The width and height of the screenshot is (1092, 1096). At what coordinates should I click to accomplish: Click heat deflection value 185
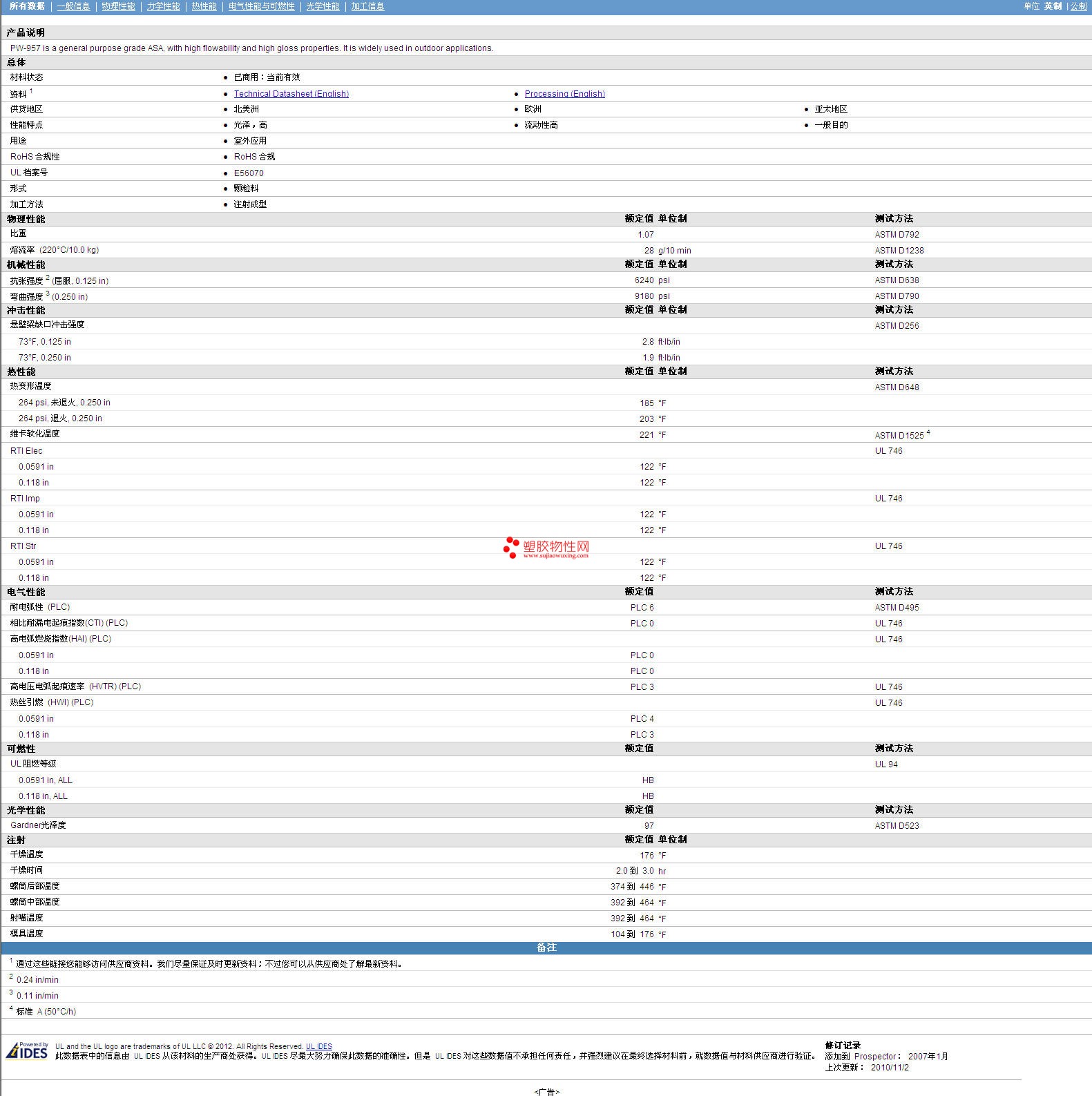646,403
